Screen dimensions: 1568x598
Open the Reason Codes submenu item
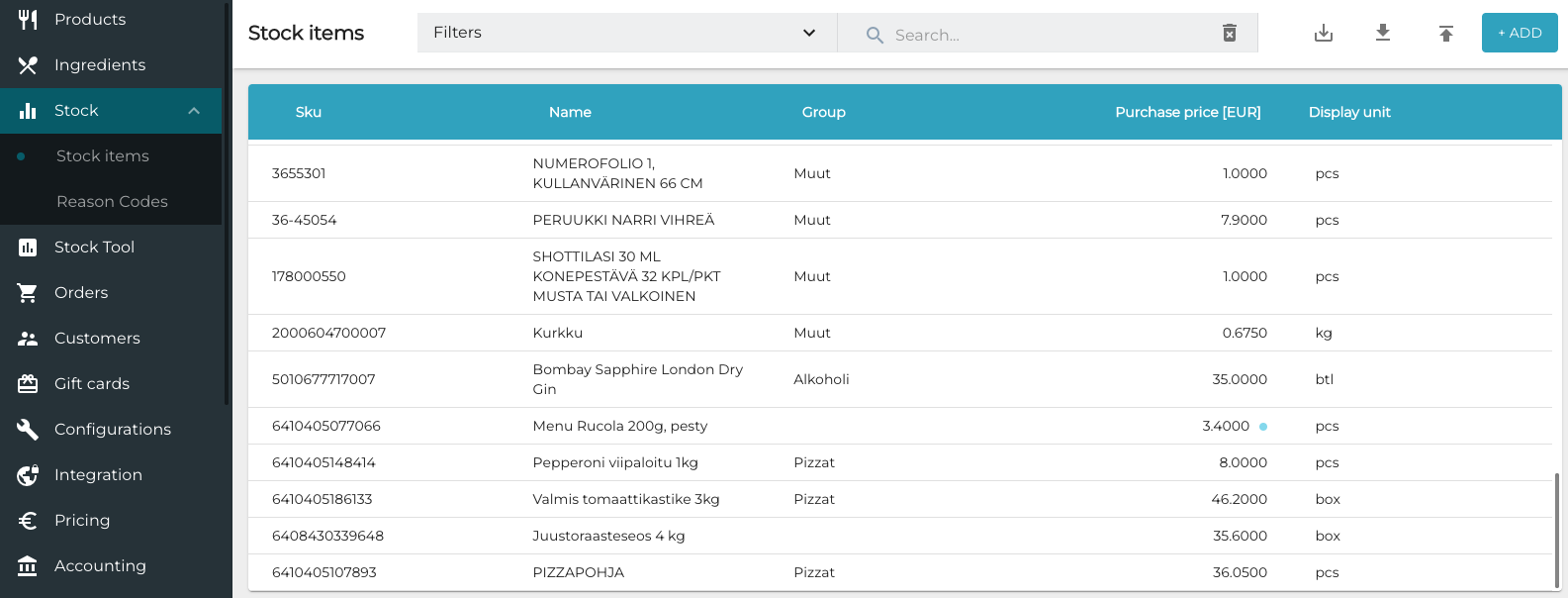[112, 202]
